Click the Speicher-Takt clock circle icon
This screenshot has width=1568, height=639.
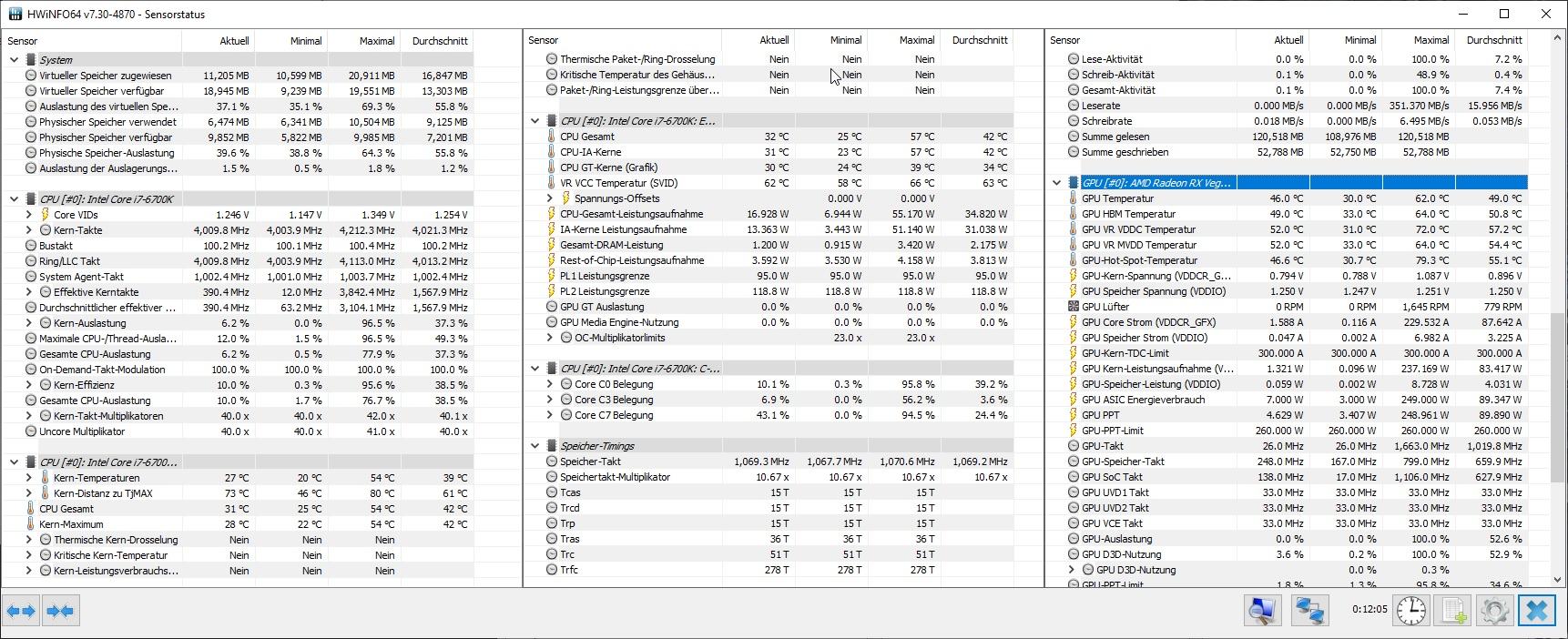[551, 461]
